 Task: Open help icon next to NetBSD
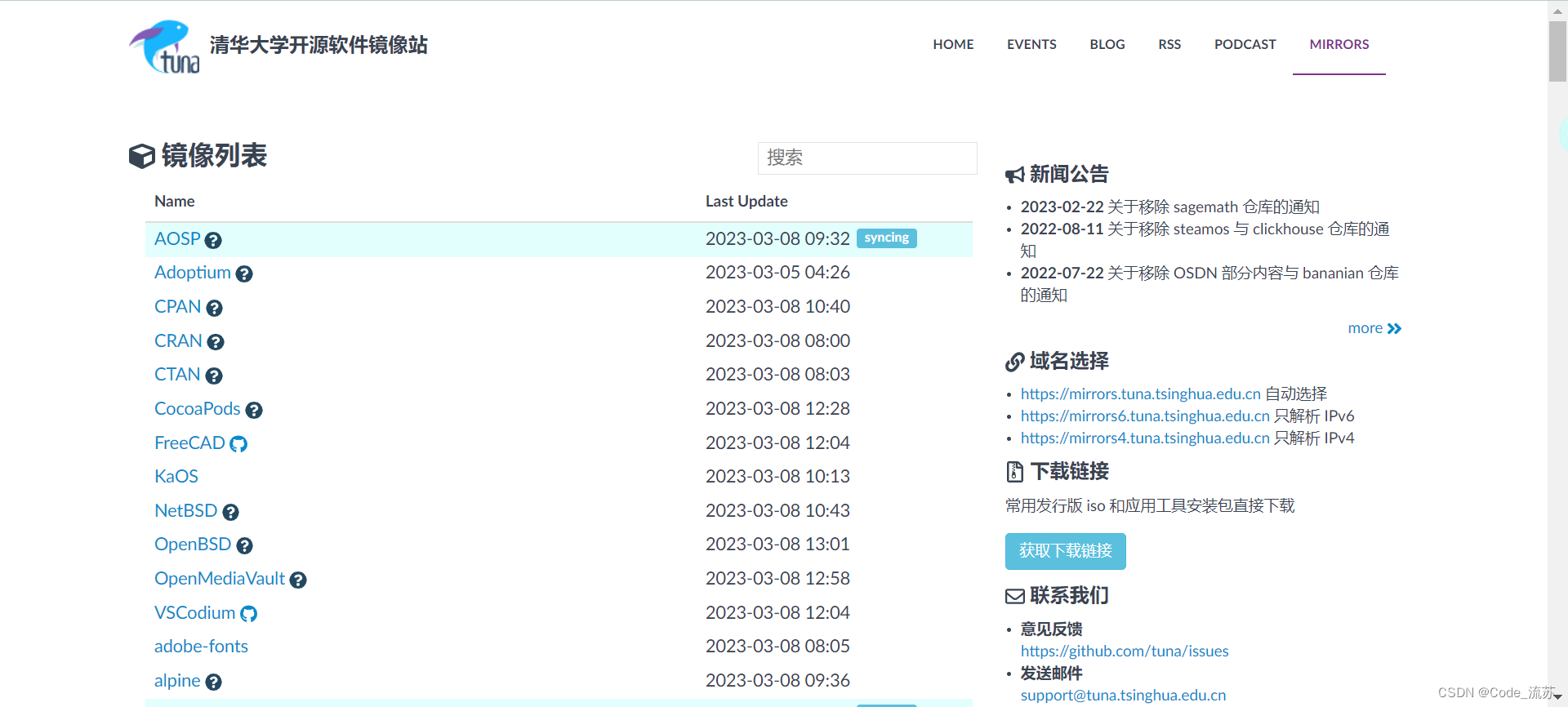click(230, 512)
